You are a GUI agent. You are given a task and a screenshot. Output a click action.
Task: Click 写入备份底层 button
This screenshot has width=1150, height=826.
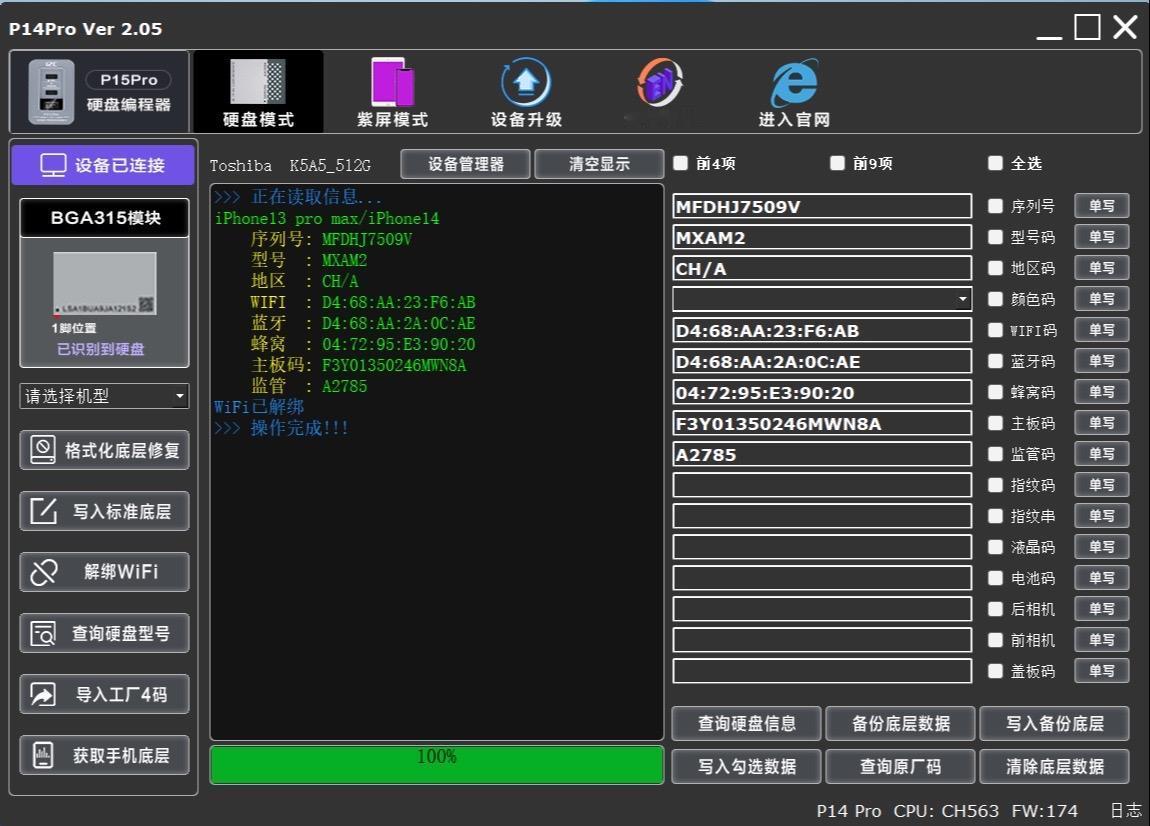click(x=1055, y=723)
